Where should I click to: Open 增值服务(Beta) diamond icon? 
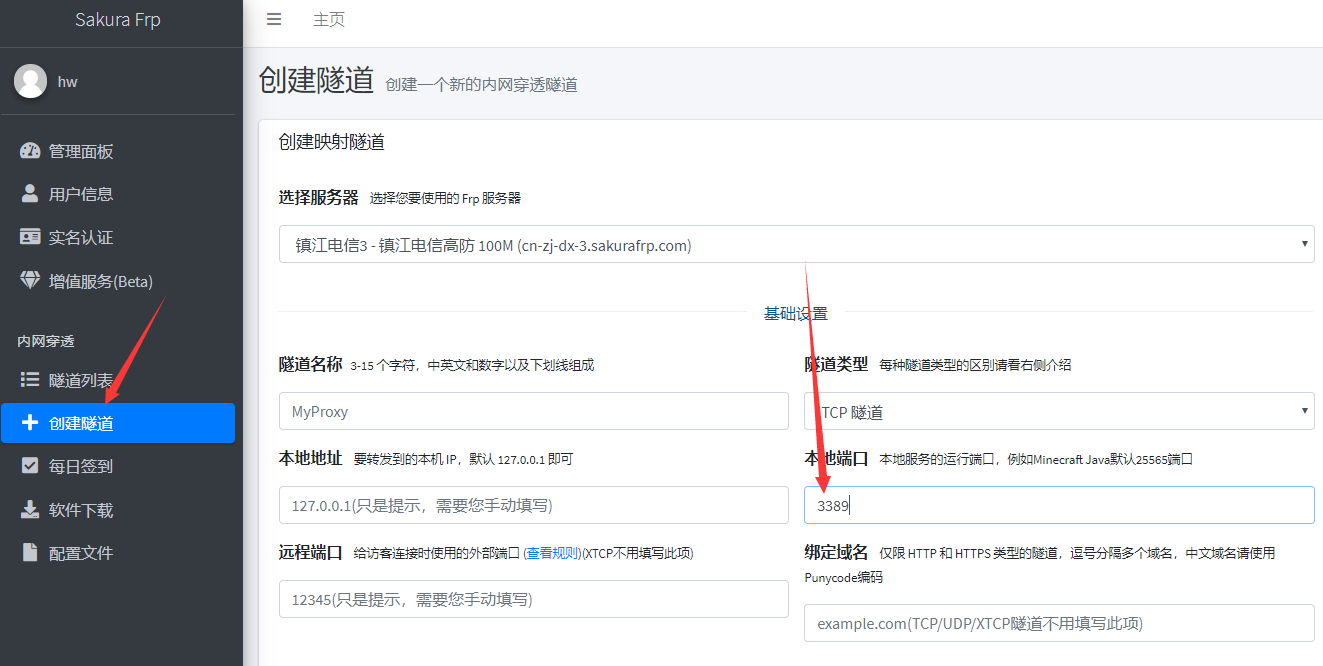click(x=30, y=281)
